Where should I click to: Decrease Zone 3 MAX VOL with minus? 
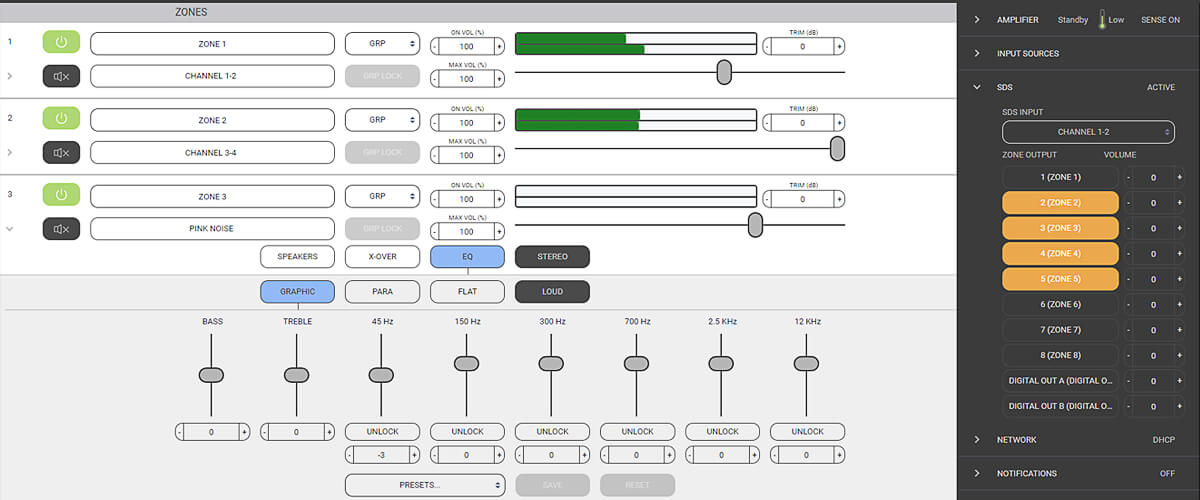[435, 232]
